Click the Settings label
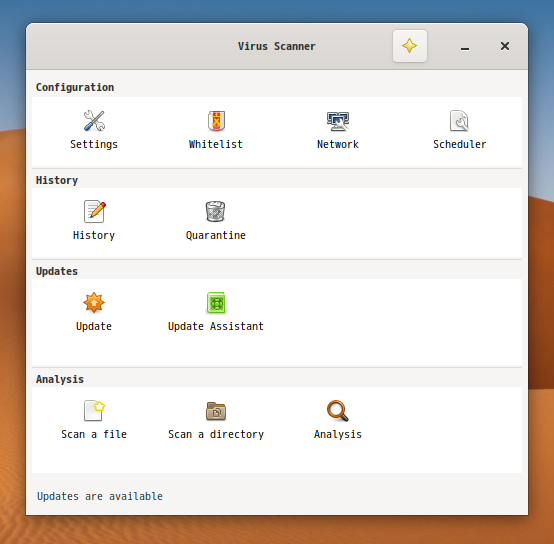This screenshot has height=544, width=554. (x=94, y=144)
